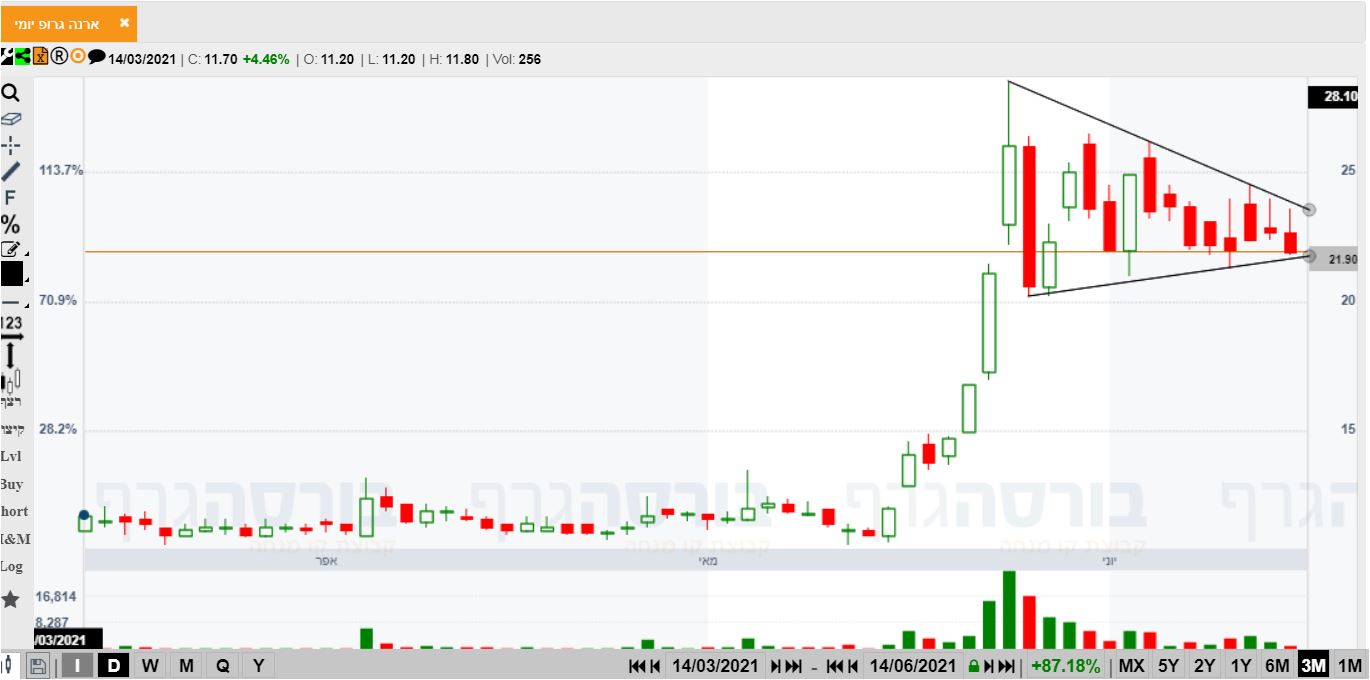Select daily D interval

(x=114, y=666)
